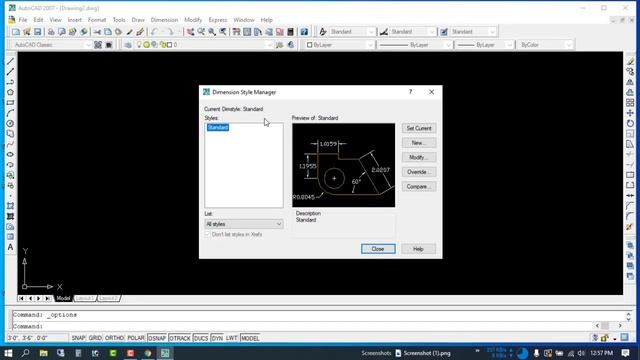The width and height of the screenshot is (640, 360).
Task: Click the Plot (print) icon
Action: 51,32
